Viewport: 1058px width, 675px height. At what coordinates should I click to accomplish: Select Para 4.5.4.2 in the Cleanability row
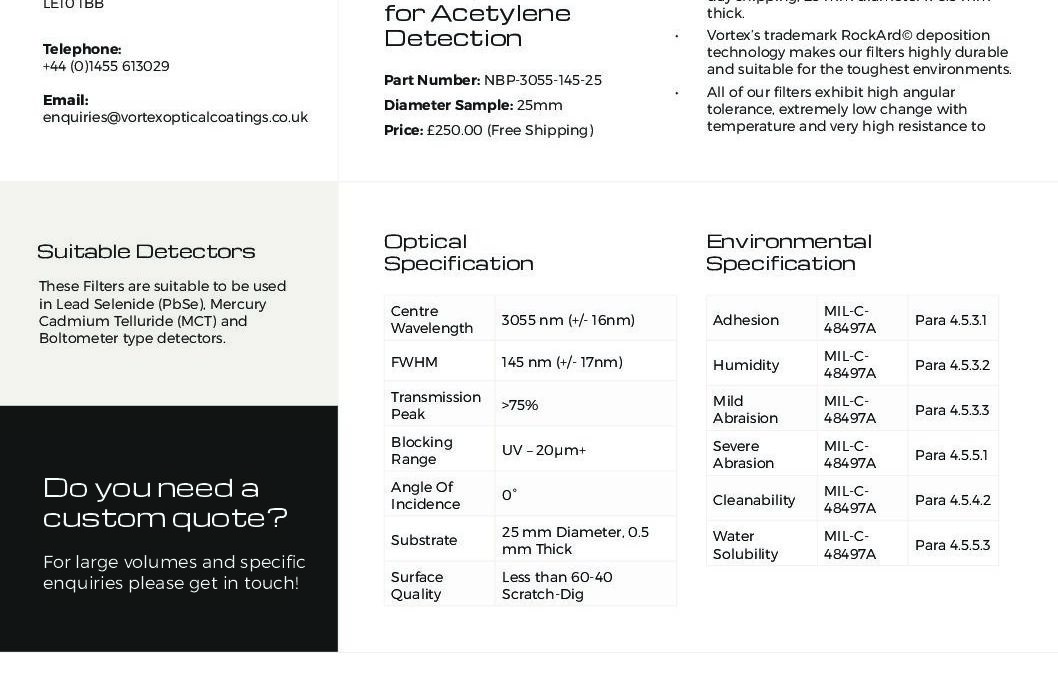[952, 500]
